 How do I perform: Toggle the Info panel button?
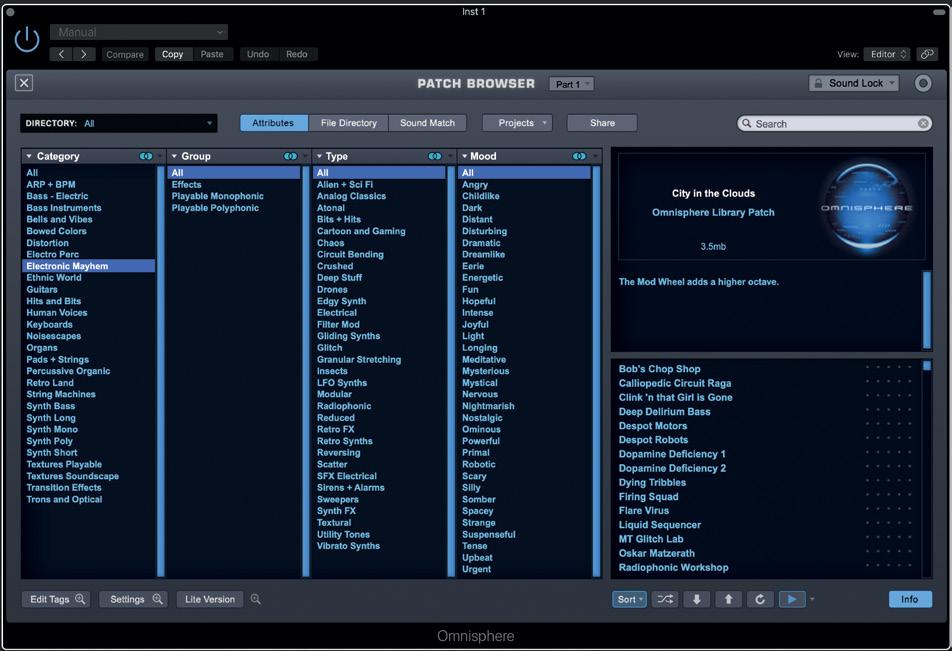click(910, 599)
